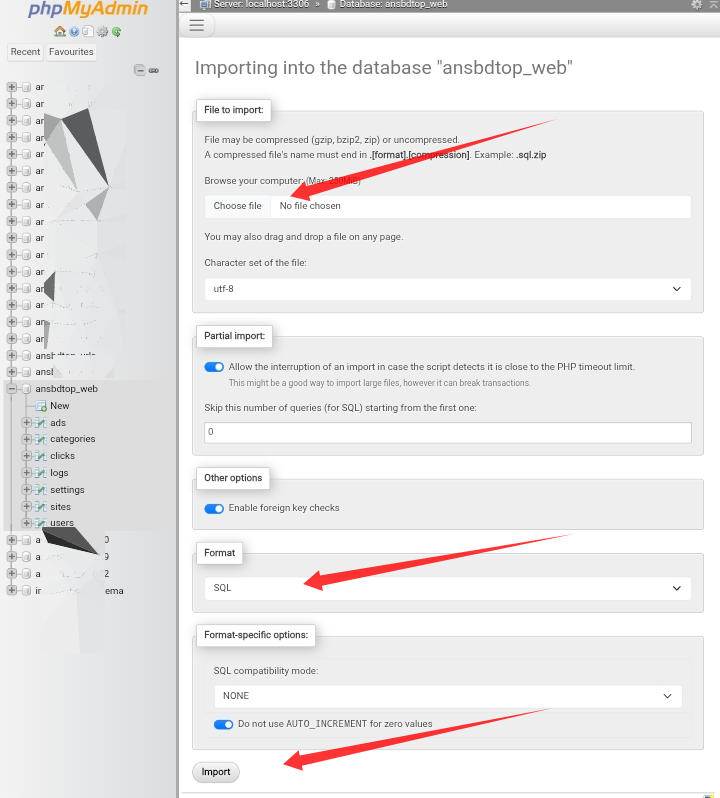Expand the SQL compatibility mode dropdown
This screenshot has height=798, width=720.
pyautogui.click(x=447, y=696)
